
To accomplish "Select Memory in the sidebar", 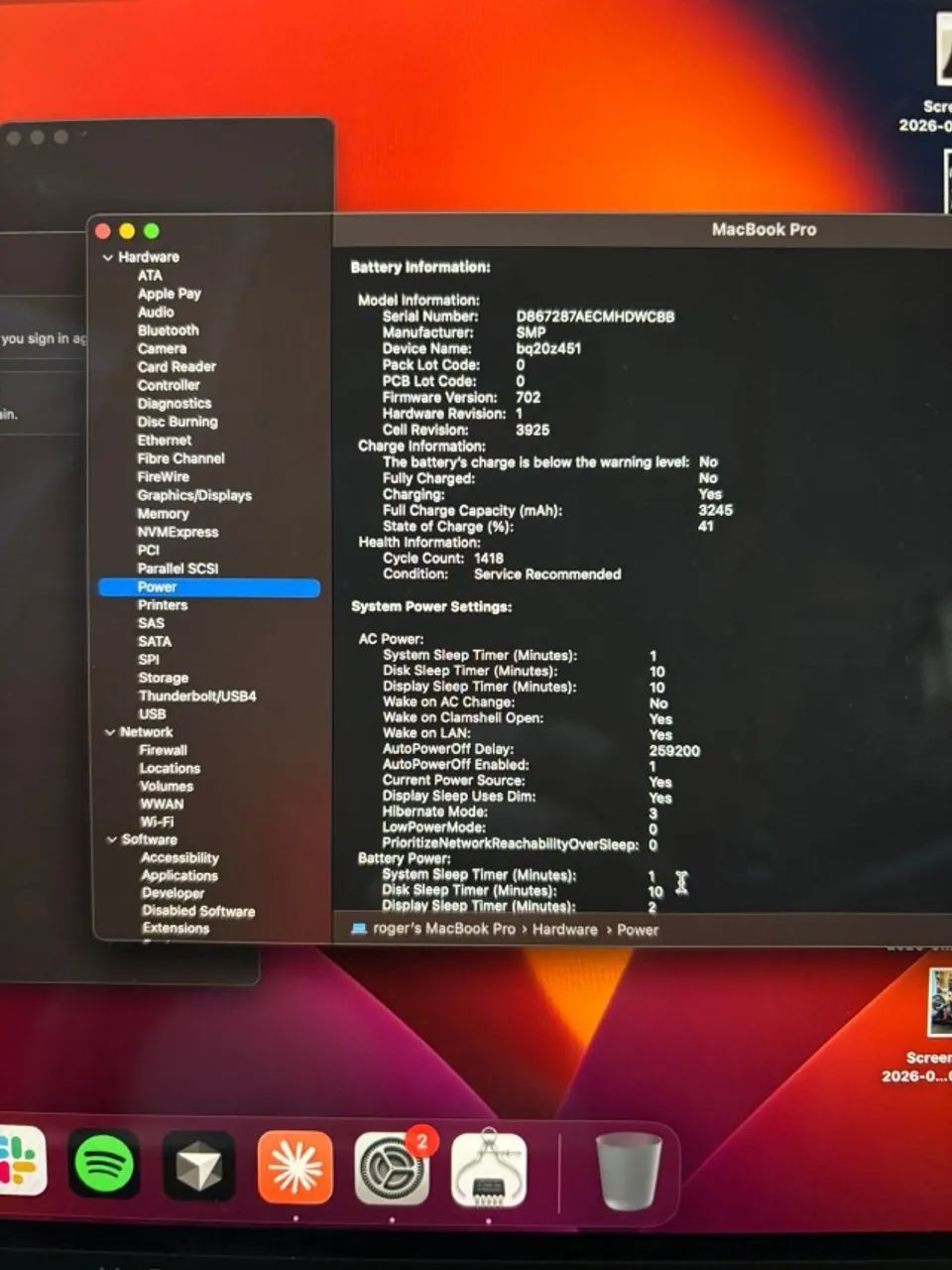I will pos(163,513).
